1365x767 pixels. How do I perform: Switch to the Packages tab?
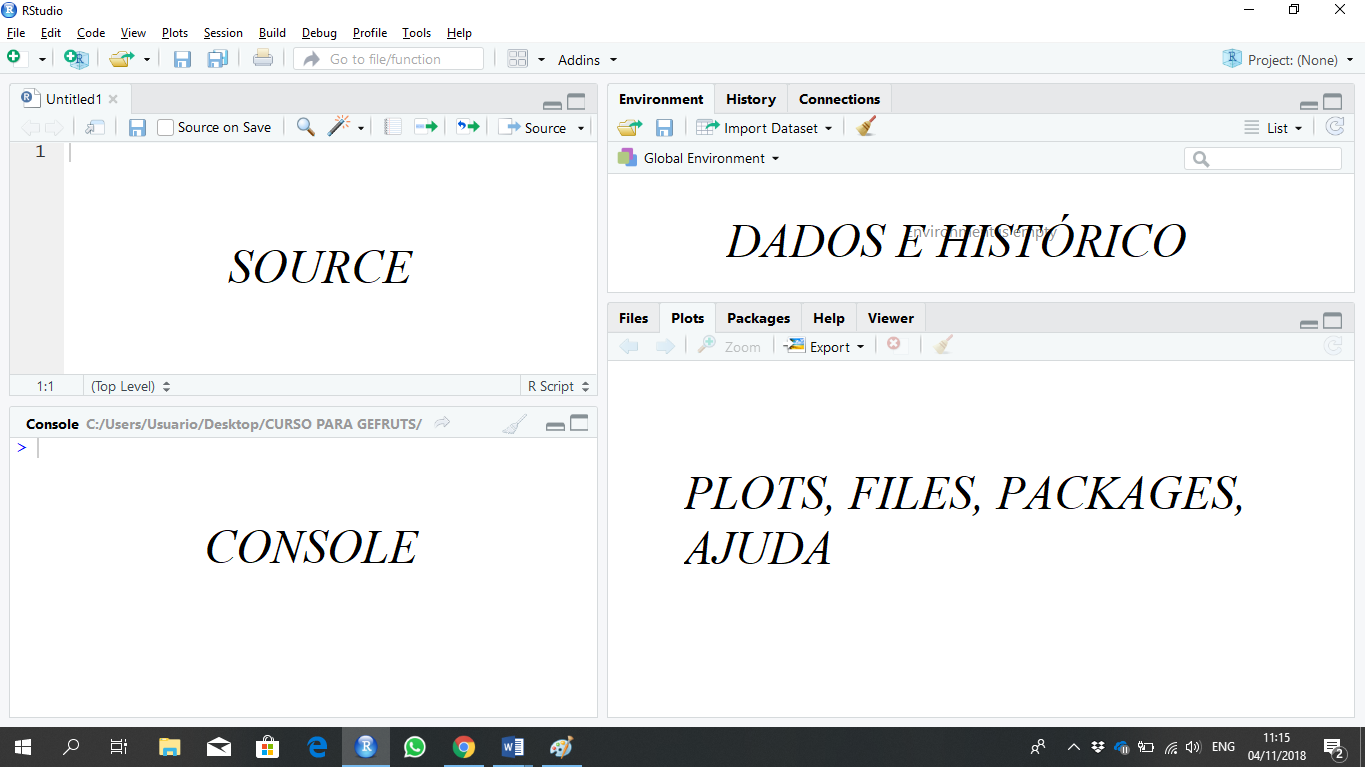coord(758,318)
